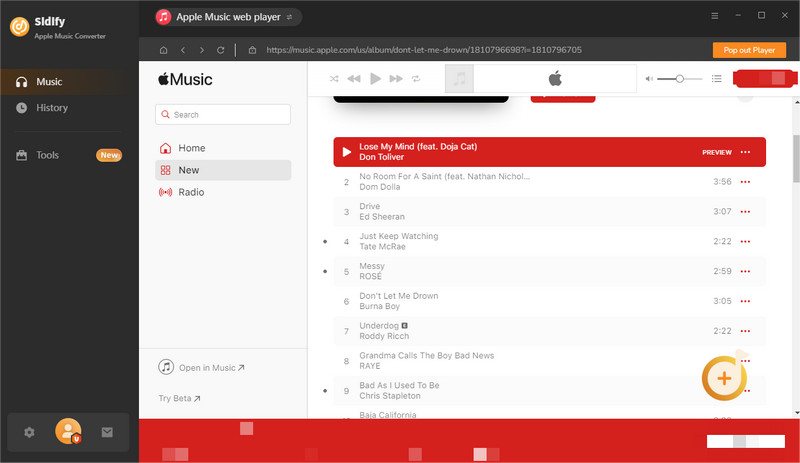
Task: Navigate back in the web player
Action: (183, 50)
